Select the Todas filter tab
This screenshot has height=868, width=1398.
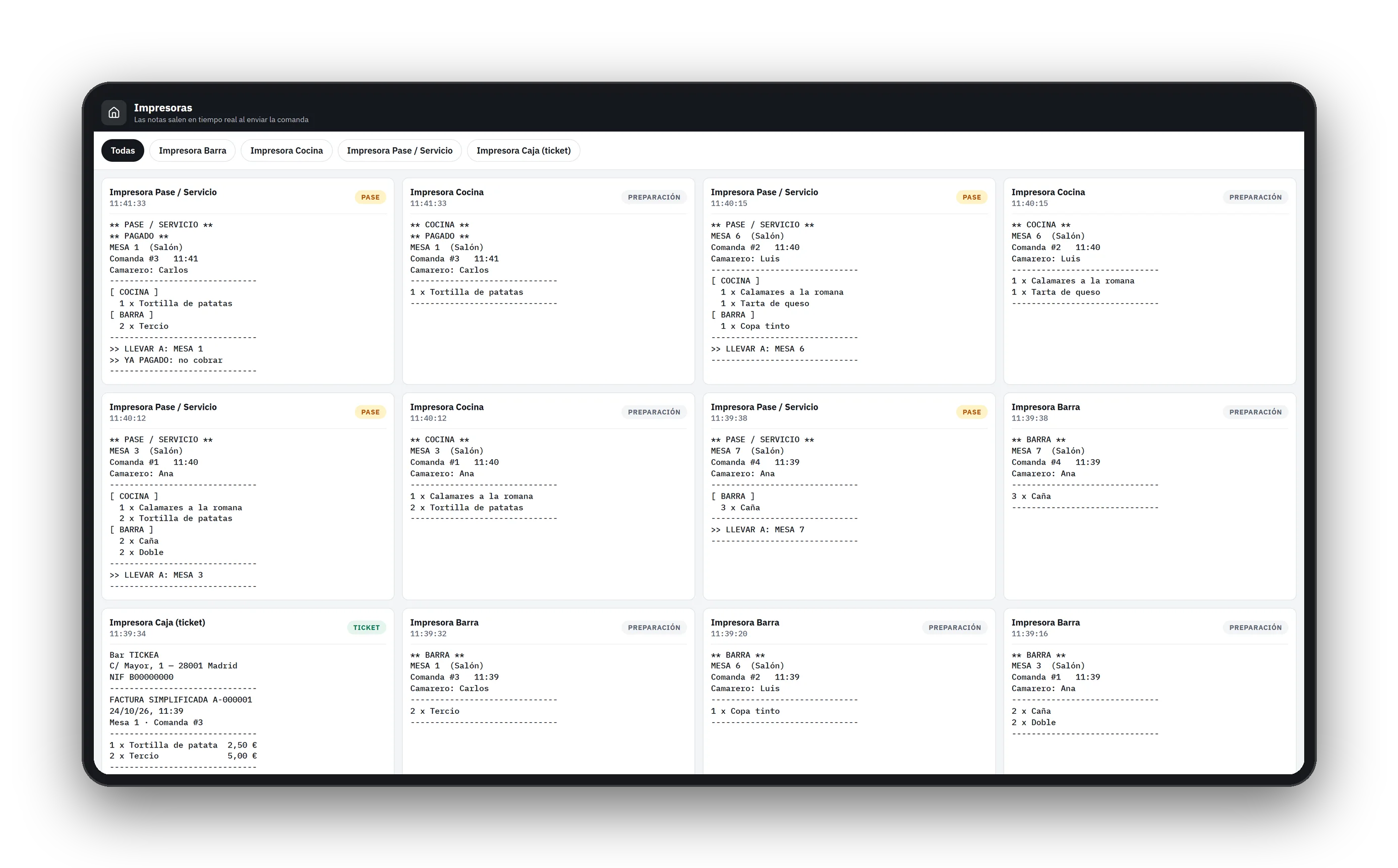123,150
